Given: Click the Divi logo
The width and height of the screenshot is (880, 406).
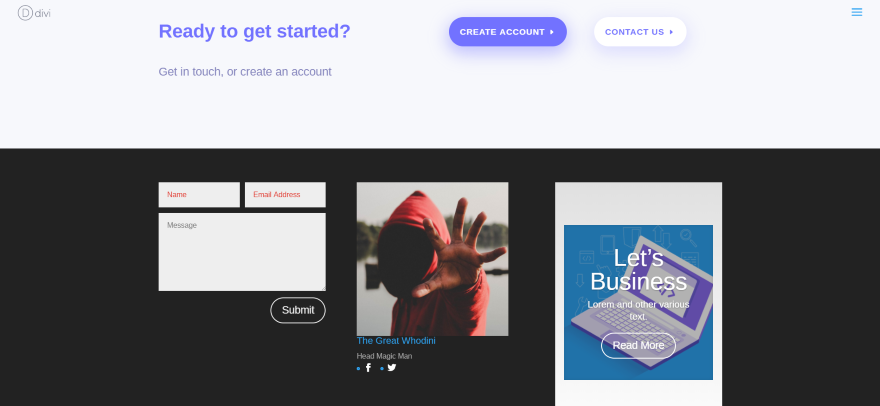Looking at the screenshot, I should coord(34,13).
